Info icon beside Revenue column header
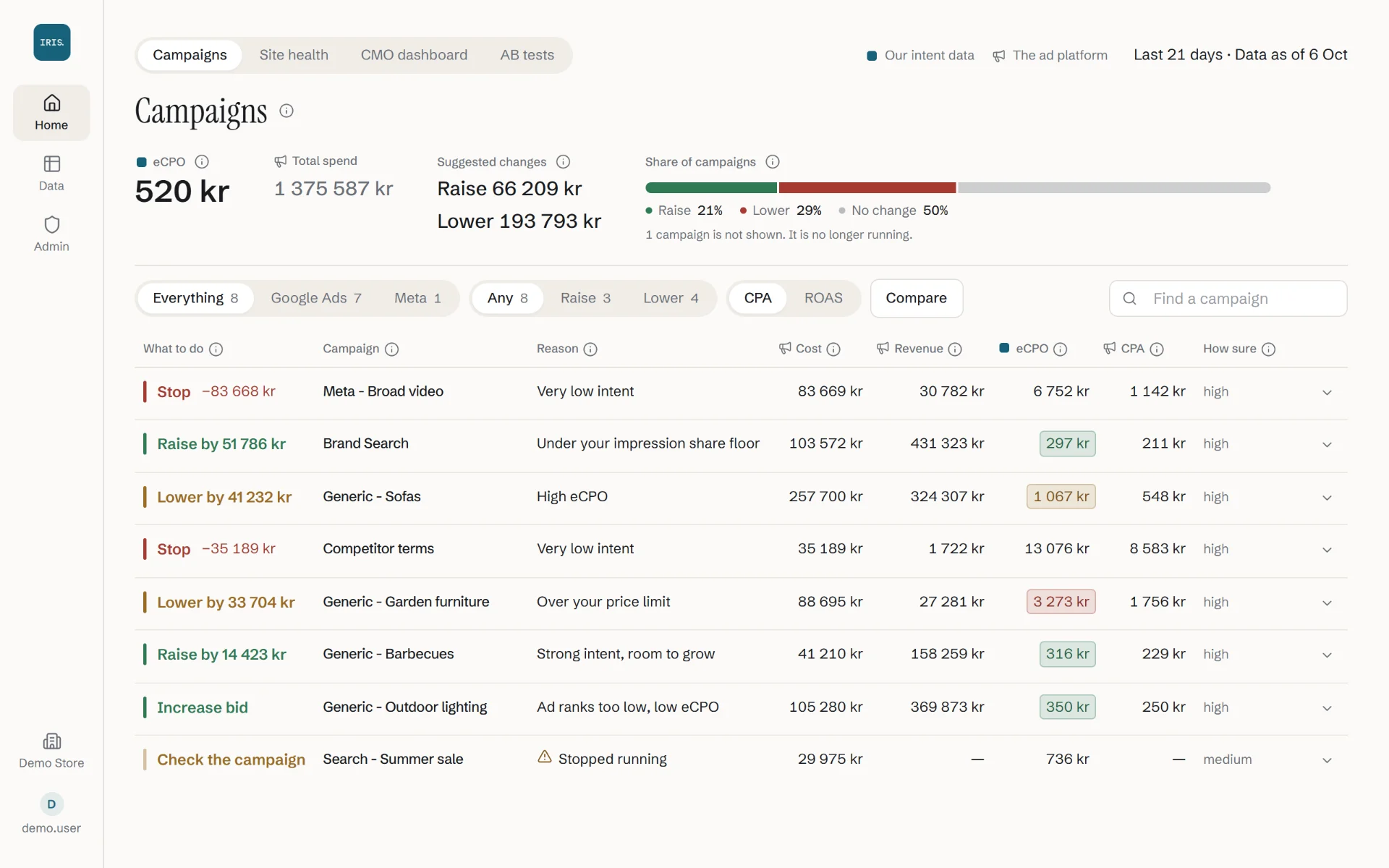Viewport: 1389px width, 868px height. (x=955, y=349)
